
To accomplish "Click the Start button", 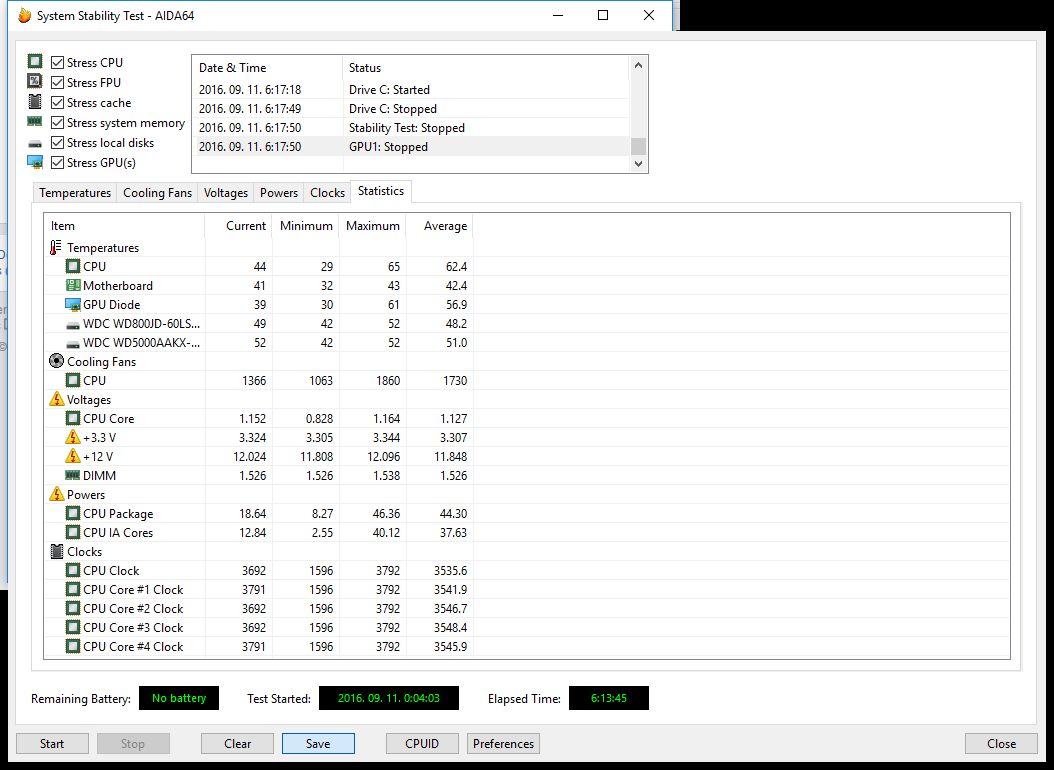I will click(x=52, y=744).
